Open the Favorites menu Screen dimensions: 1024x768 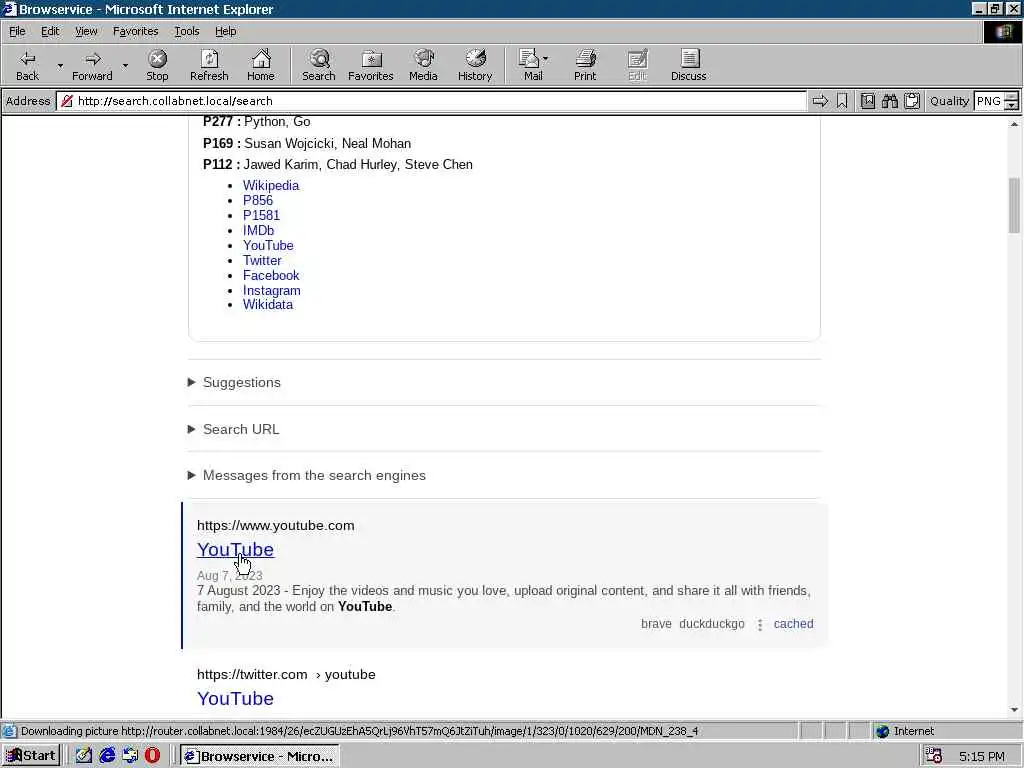(135, 31)
